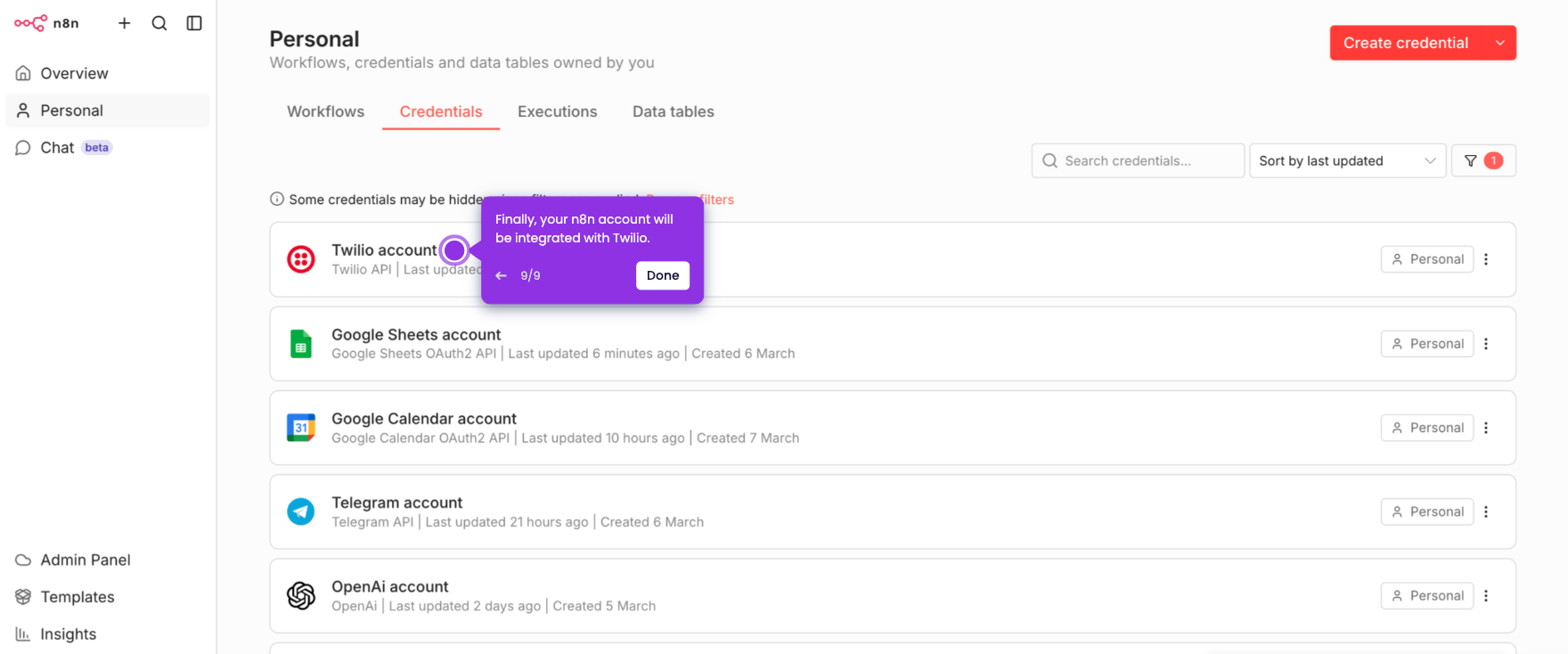Open Chat beta in the sidebar
Viewport: 1568px width, 654px height.
click(x=108, y=148)
